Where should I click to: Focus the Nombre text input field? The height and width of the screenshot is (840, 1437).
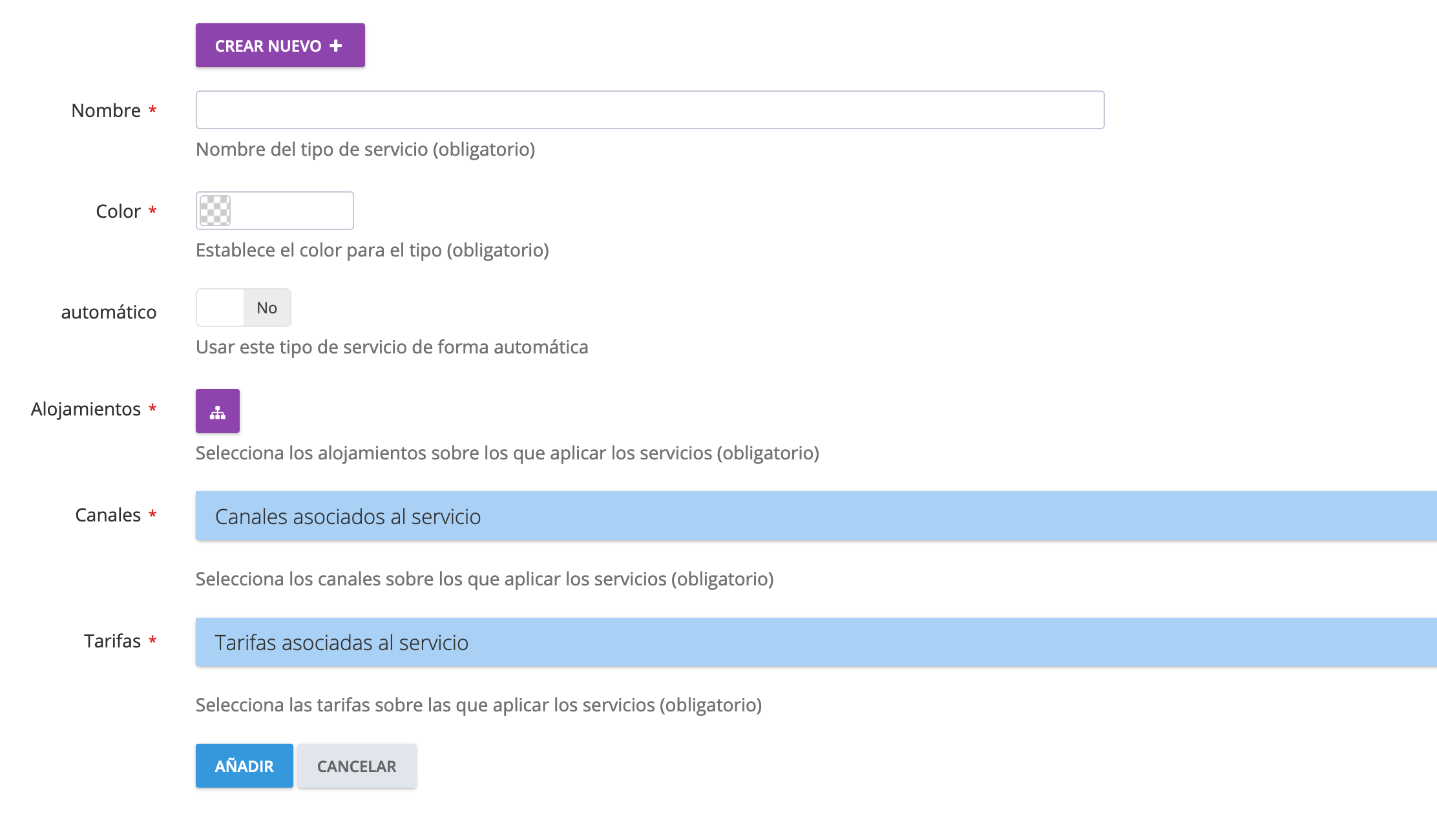[649, 110]
